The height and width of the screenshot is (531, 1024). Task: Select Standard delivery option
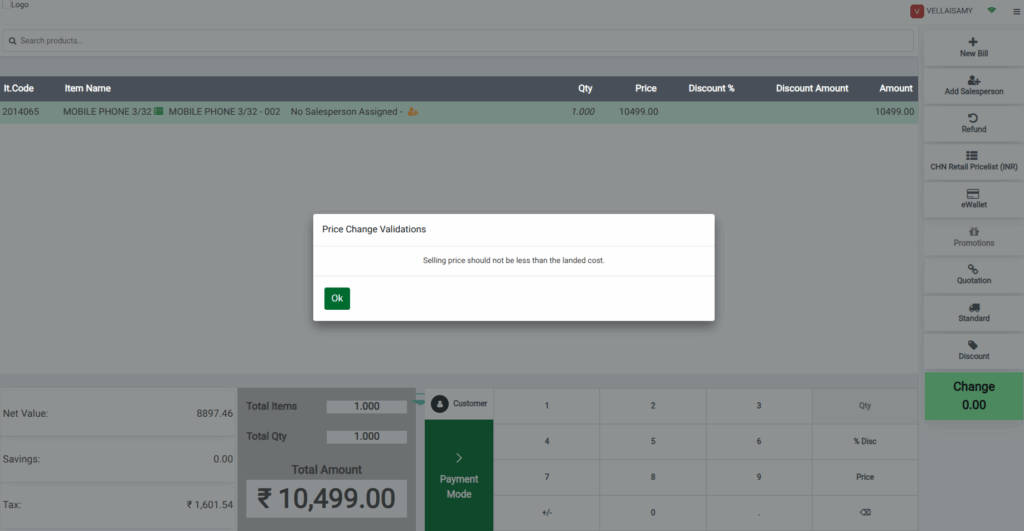click(x=973, y=313)
